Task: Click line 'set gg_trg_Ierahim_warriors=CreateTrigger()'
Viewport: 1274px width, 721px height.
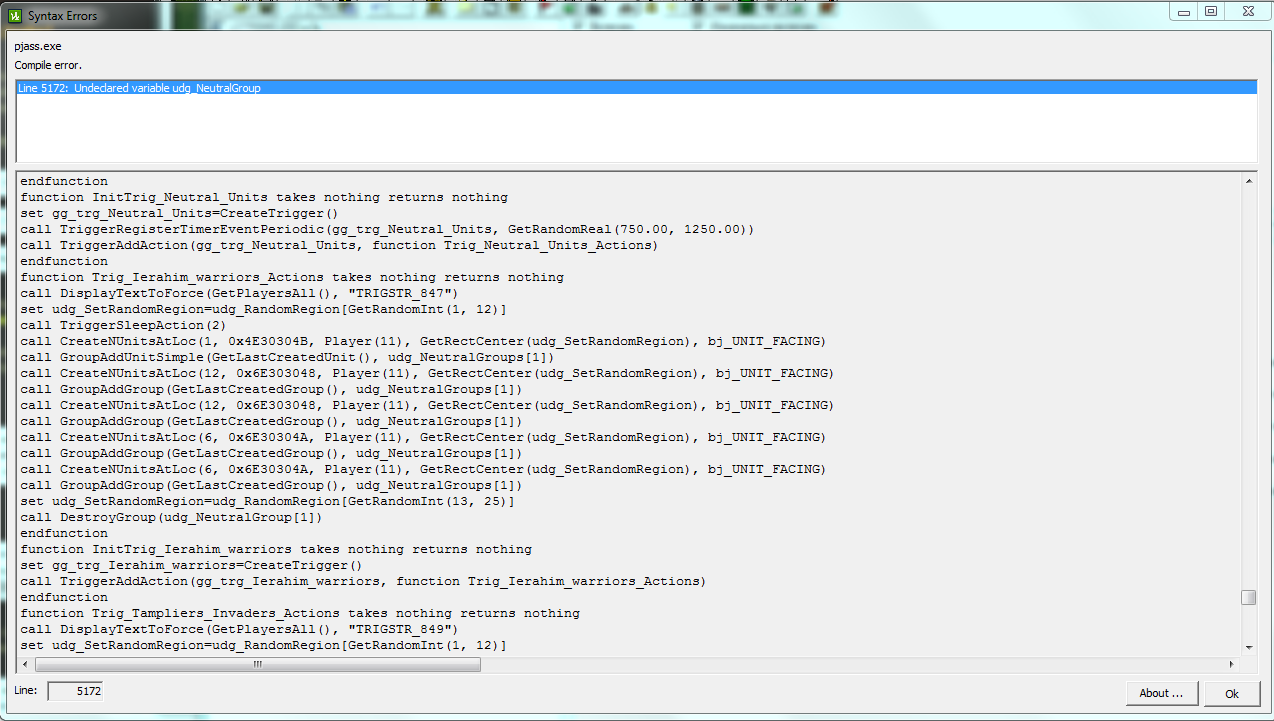Action: pyautogui.click(x=192, y=565)
